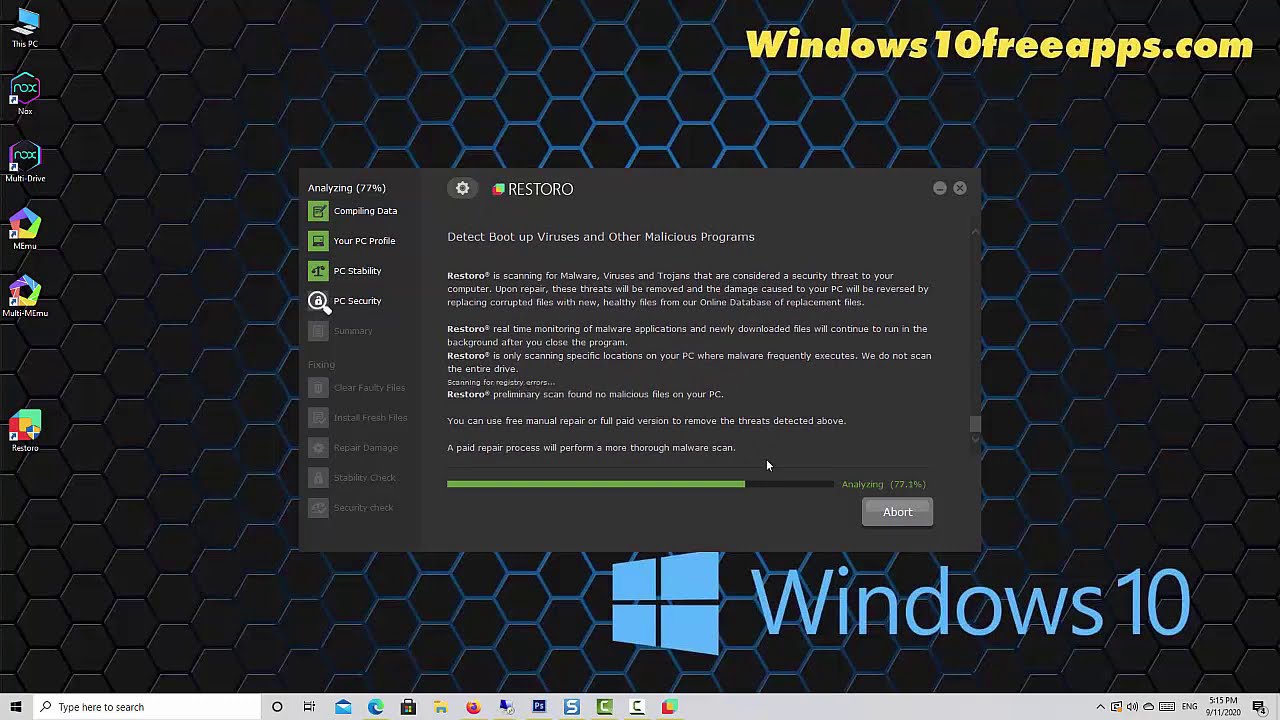1280x720 pixels.
Task: Open the Multi-Drive desktop shortcut
Action: click(25, 162)
